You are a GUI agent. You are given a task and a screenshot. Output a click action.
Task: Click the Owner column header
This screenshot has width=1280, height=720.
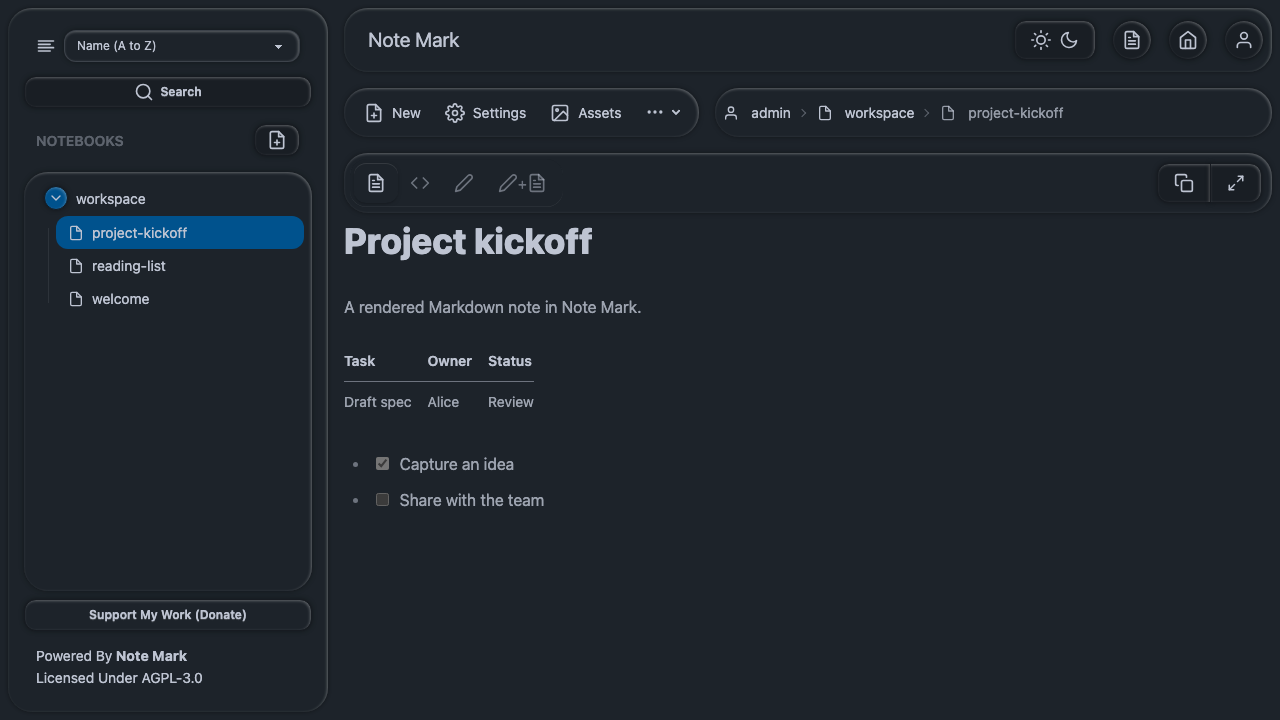pyautogui.click(x=450, y=361)
